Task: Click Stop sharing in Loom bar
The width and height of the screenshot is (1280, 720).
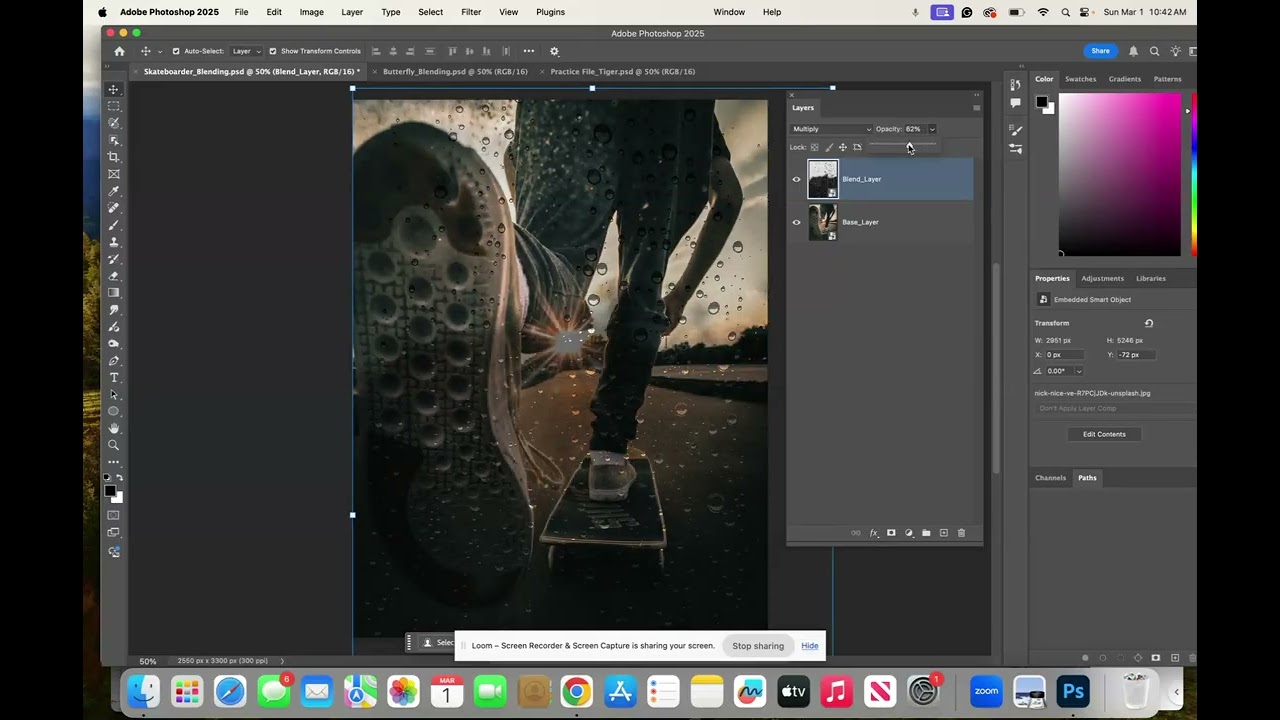Action: point(758,646)
